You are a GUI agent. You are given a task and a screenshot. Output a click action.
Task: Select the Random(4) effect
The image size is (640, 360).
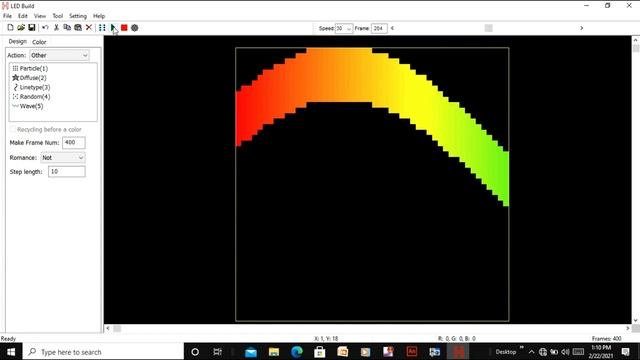(x=31, y=96)
